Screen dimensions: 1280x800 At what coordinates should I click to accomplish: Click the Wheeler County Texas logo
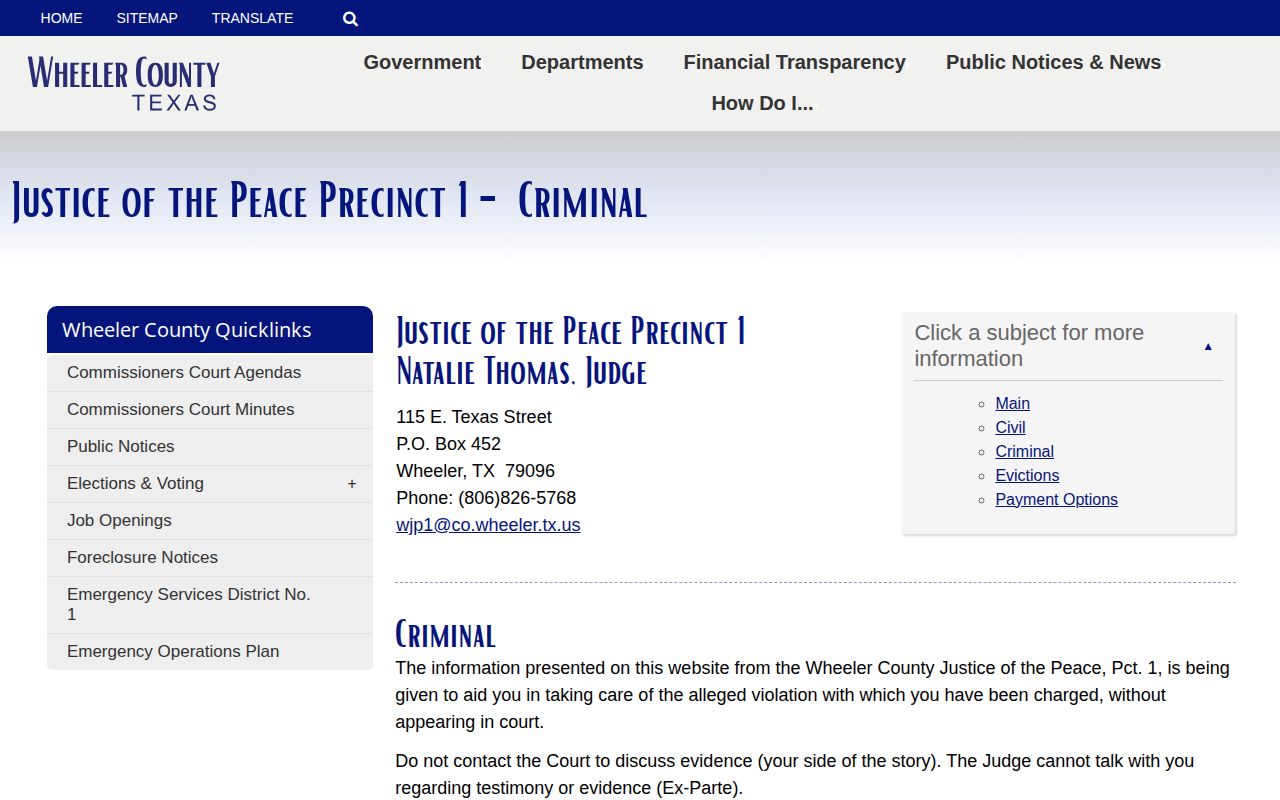123,84
